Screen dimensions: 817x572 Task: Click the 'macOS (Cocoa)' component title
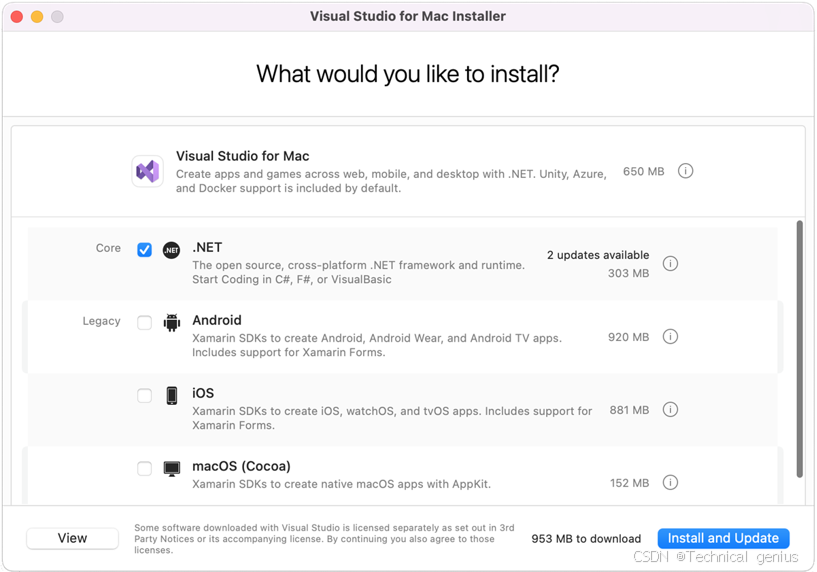pyautogui.click(x=241, y=466)
